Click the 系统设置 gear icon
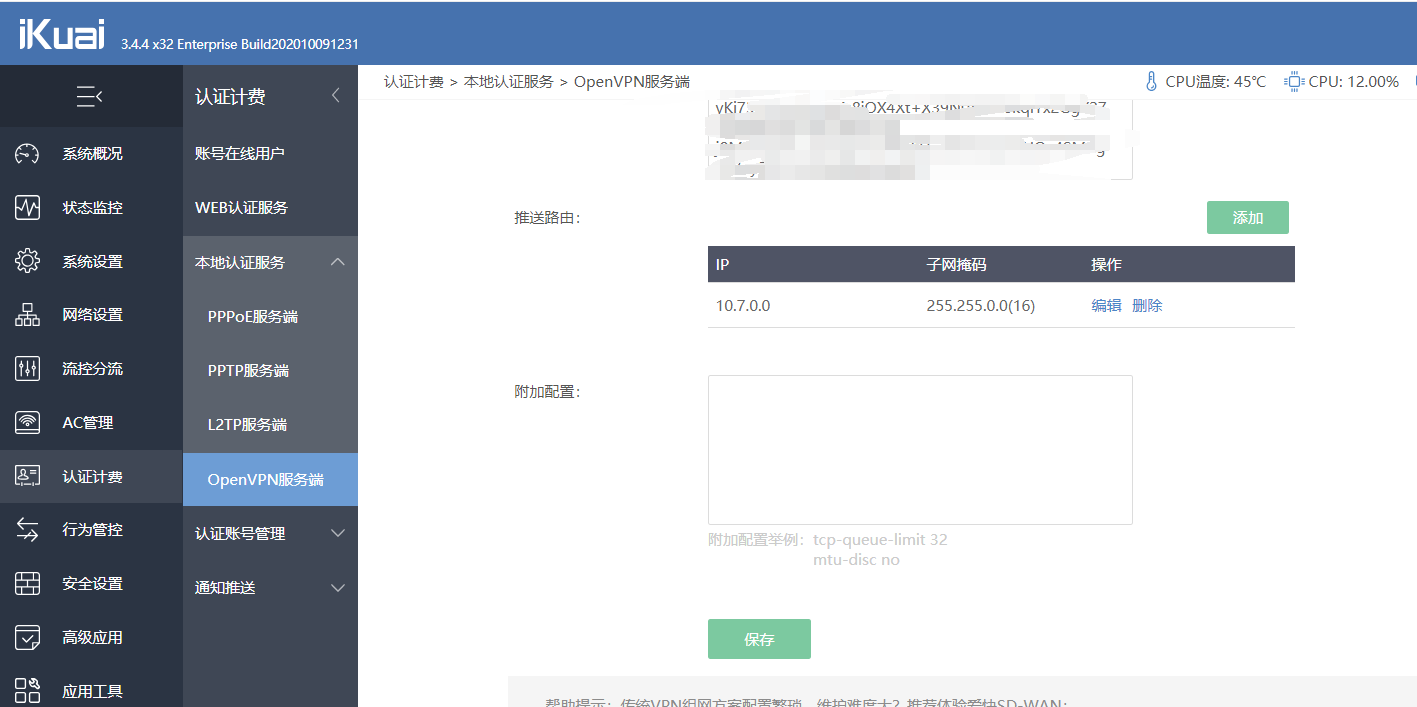The height and width of the screenshot is (707, 1417). (x=27, y=262)
